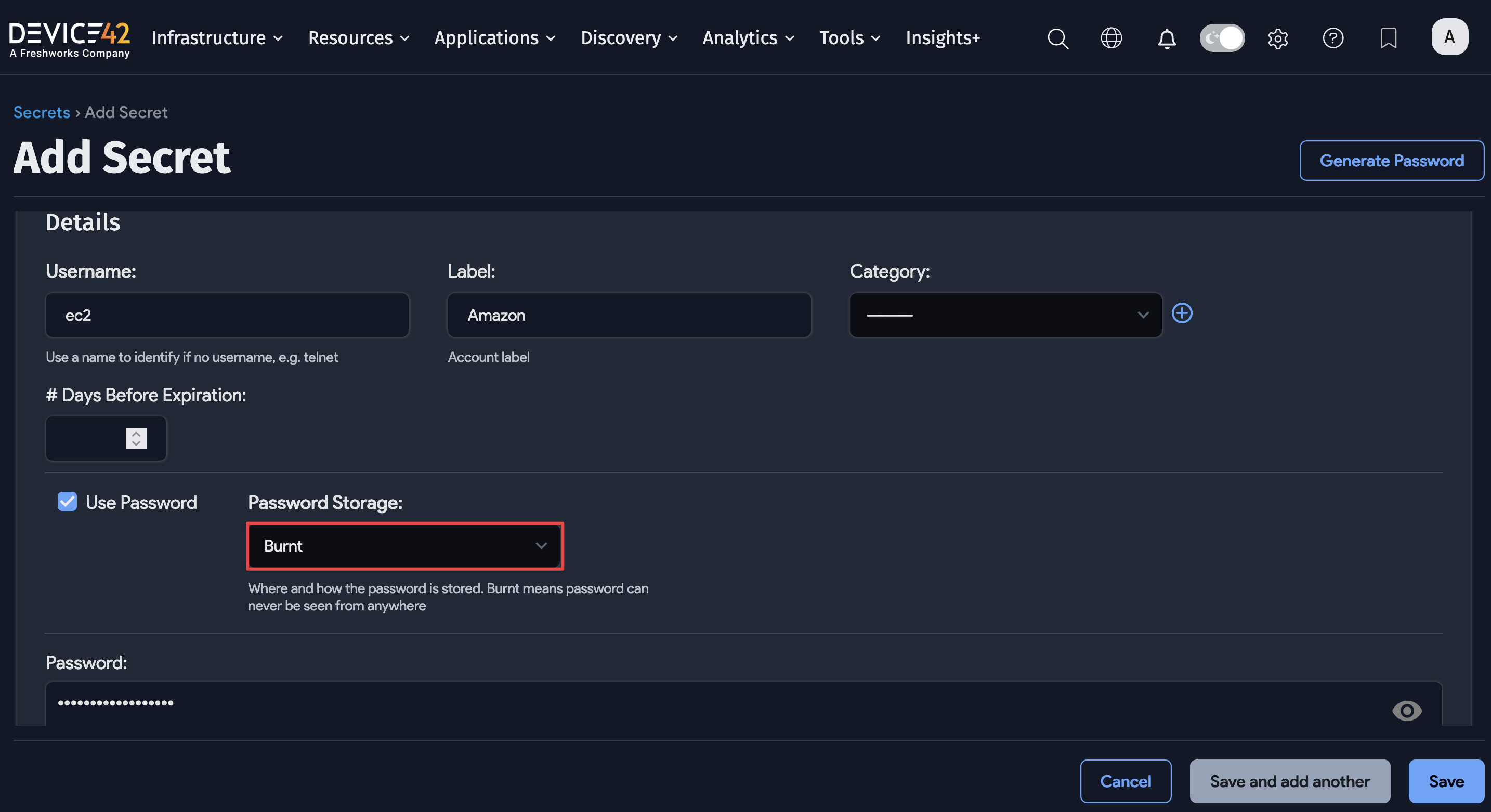1491x812 pixels.
Task: Open the Password Storage dropdown
Action: [404, 546]
